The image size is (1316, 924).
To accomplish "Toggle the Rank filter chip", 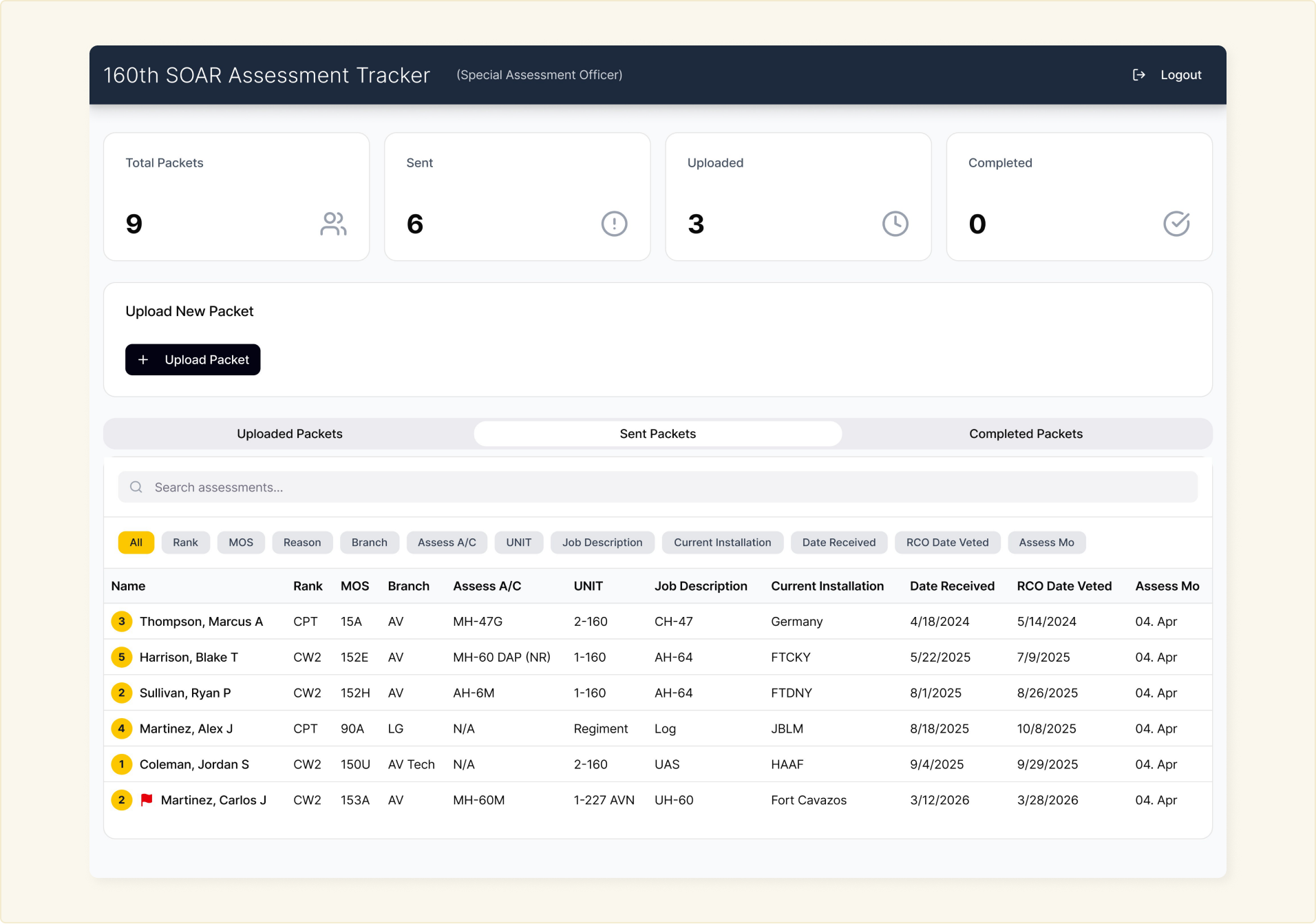I will (185, 543).
